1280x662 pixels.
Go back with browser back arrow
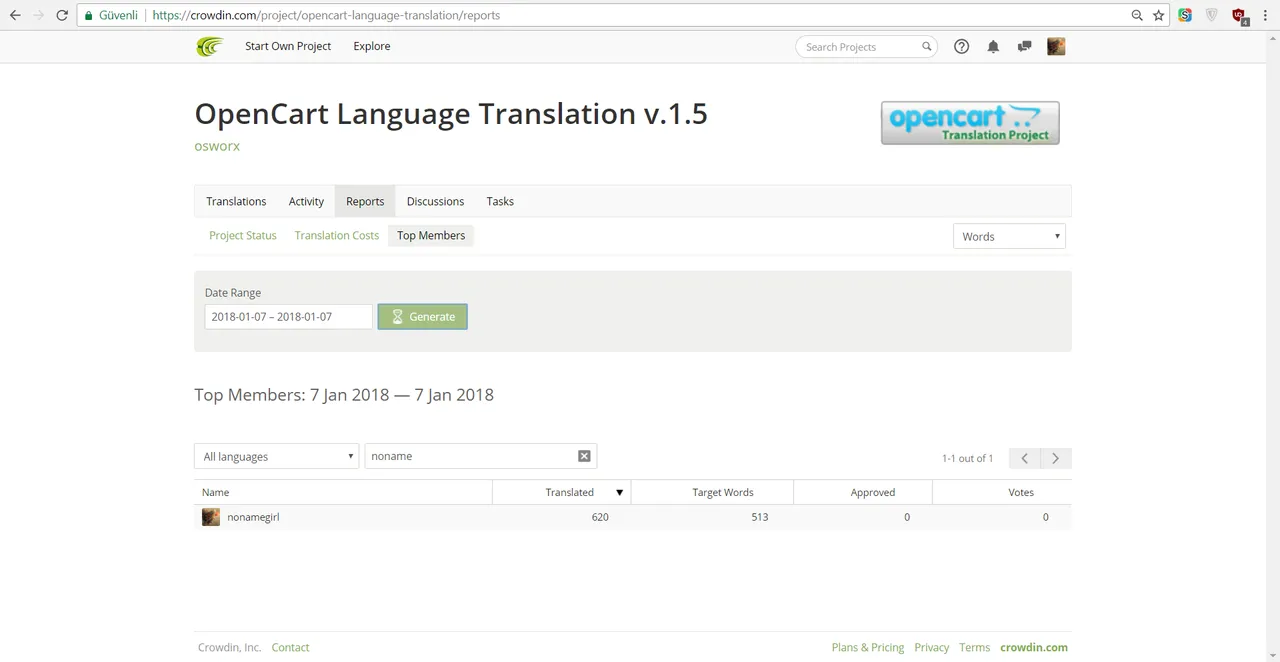[x=15, y=15]
